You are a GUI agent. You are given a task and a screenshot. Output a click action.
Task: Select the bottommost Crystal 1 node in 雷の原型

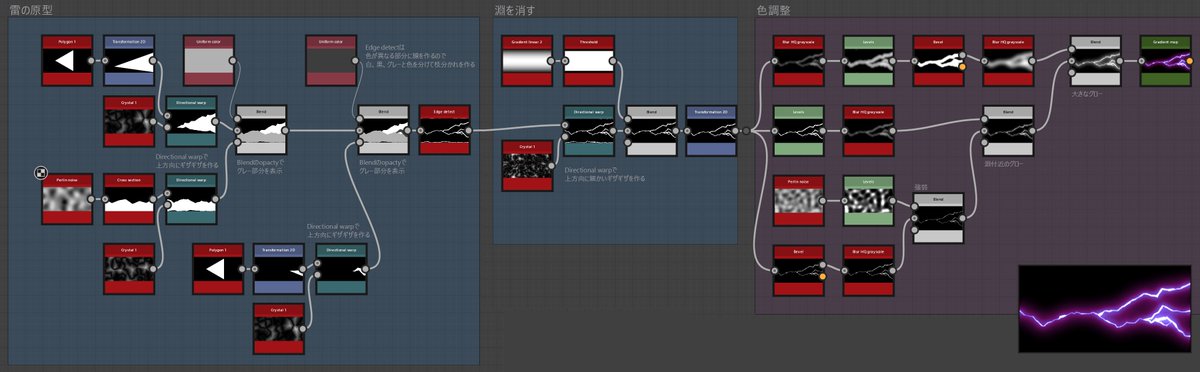[279, 329]
